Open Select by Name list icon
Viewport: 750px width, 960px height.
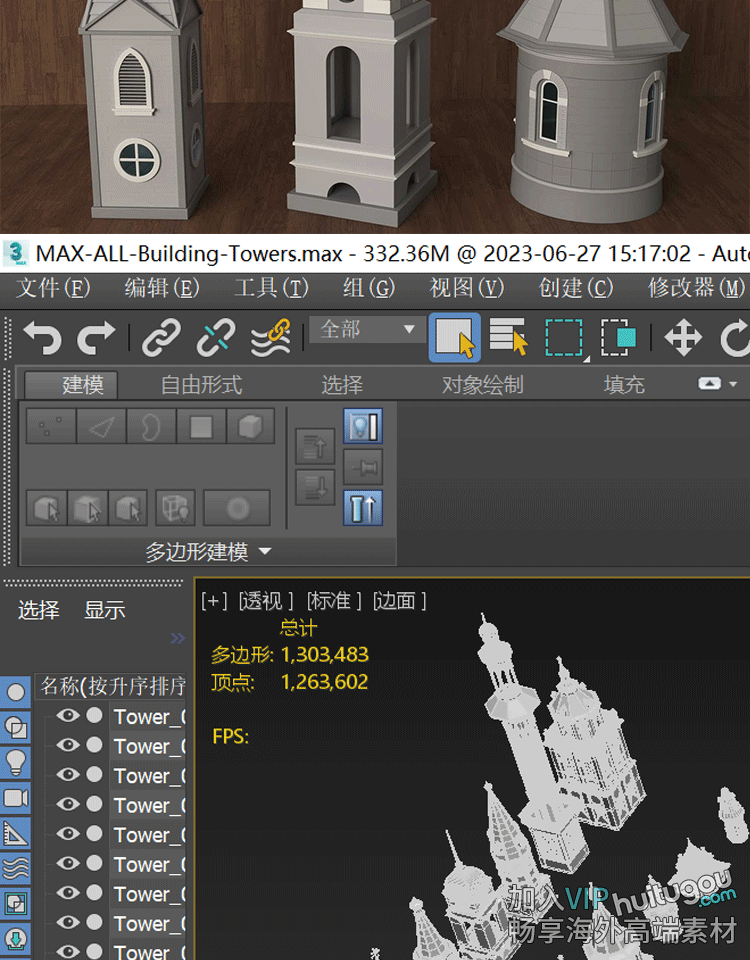coord(509,338)
